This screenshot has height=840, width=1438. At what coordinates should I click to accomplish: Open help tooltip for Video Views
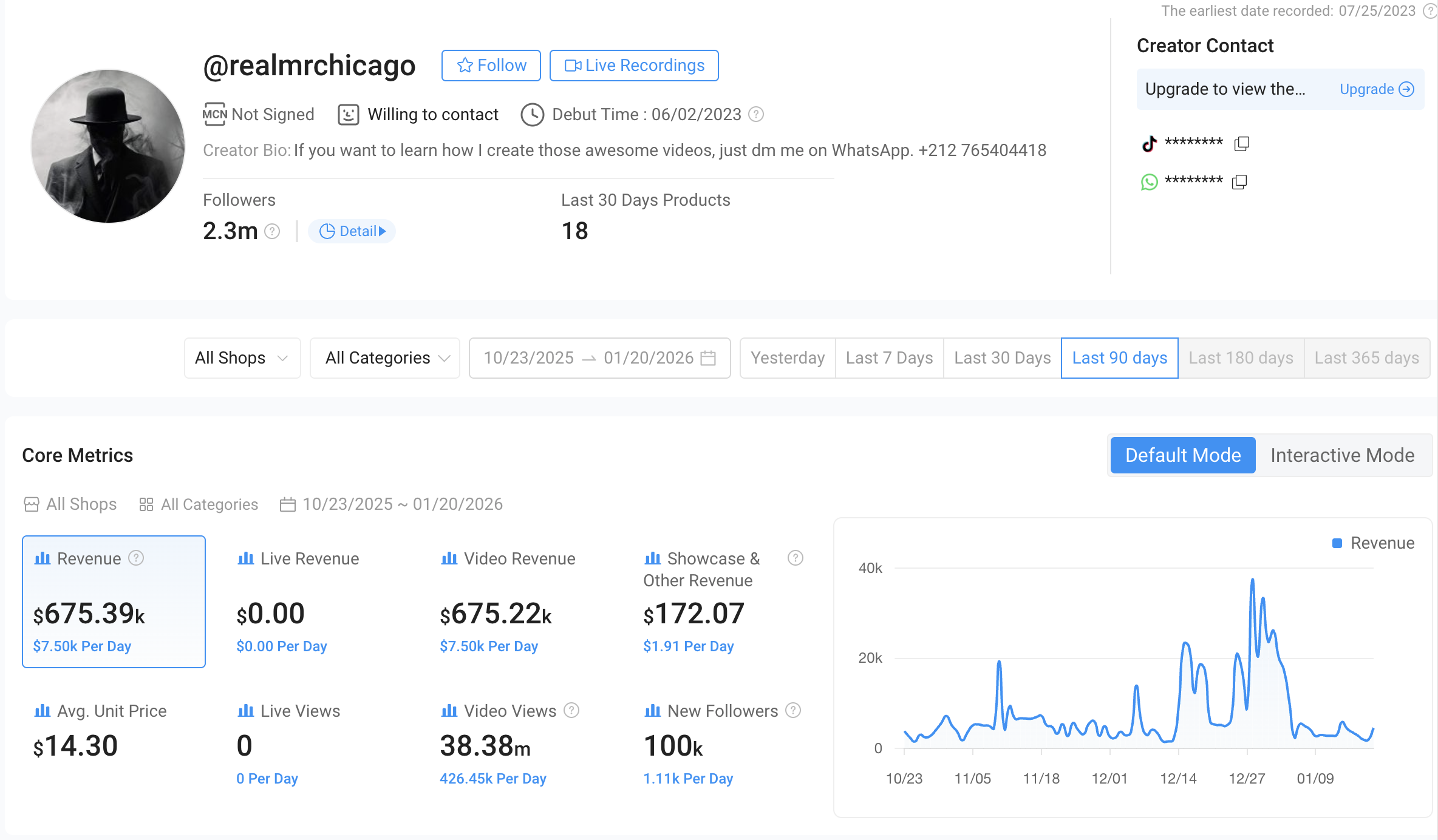[571, 710]
